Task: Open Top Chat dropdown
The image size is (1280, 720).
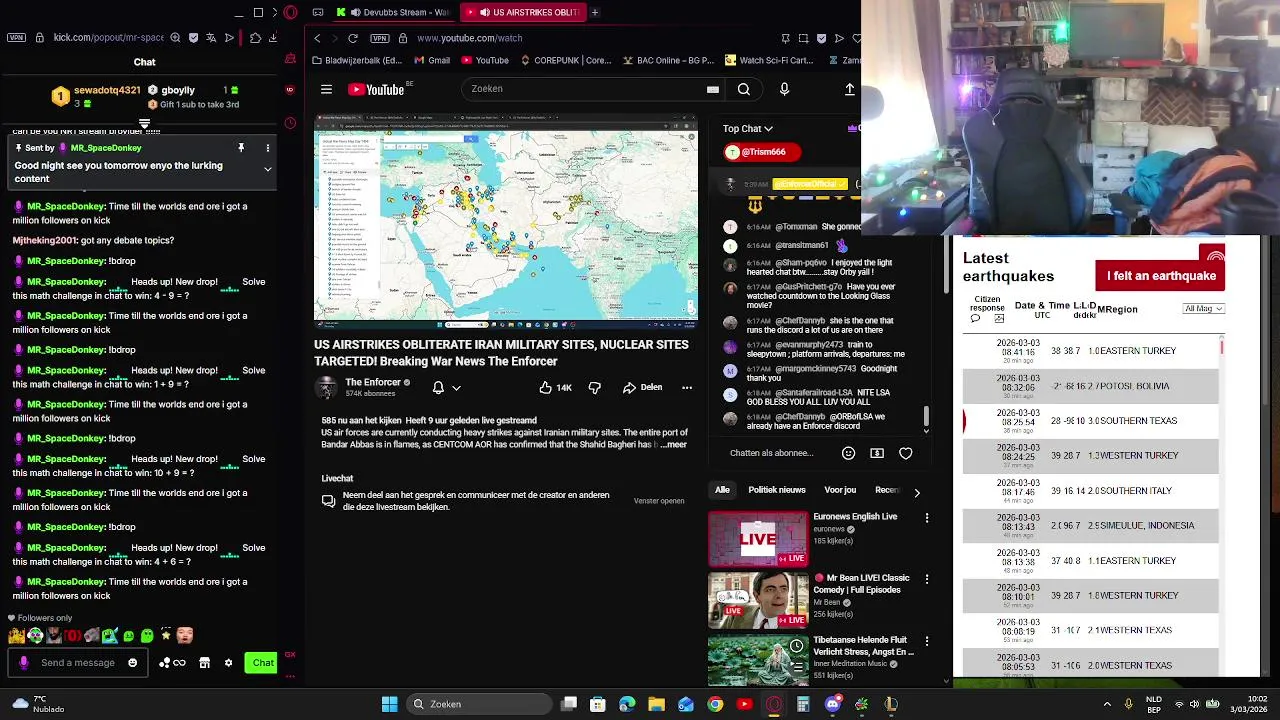Action: [x=748, y=128]
